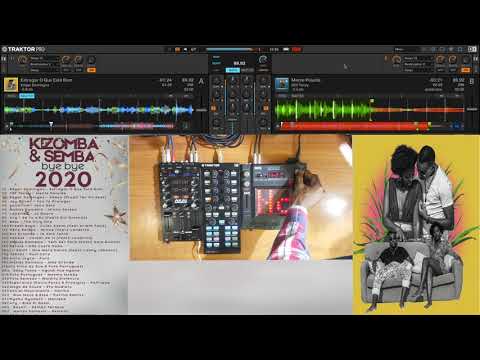Click the yellow couple artwork image
The image size is (480, 360).
[x=416, y=225]
